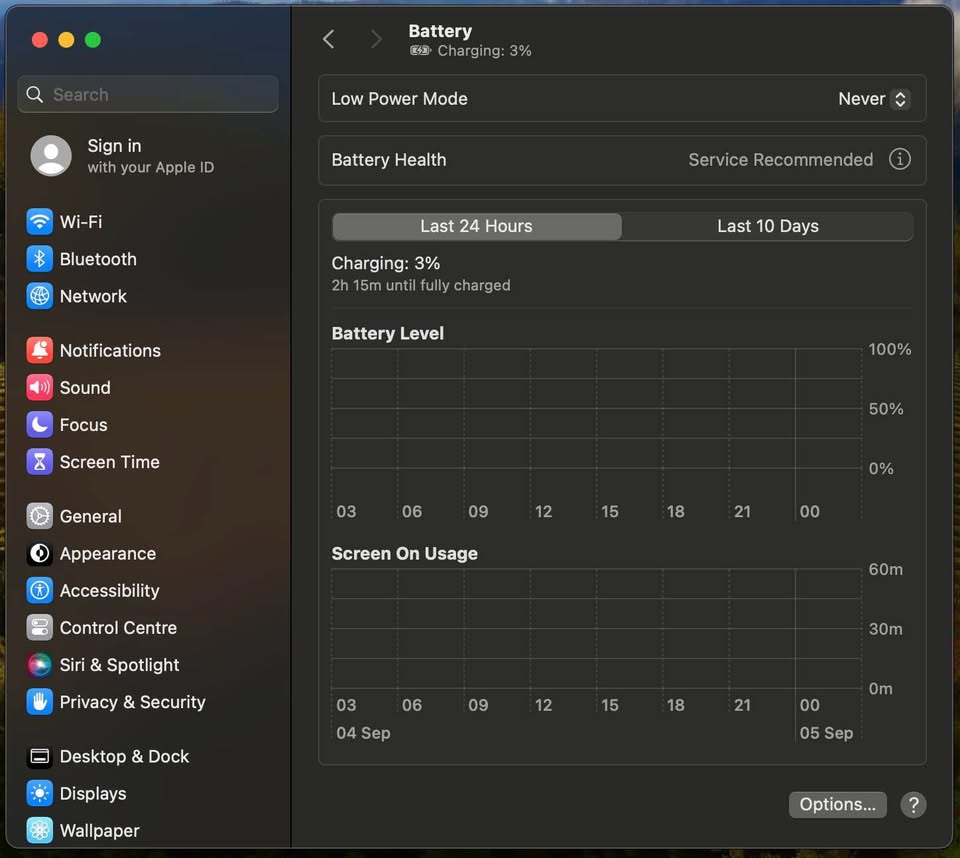Click the Privacy & Security icon
960x858 pixels.
pyautogui.click(x=38, y=702)
